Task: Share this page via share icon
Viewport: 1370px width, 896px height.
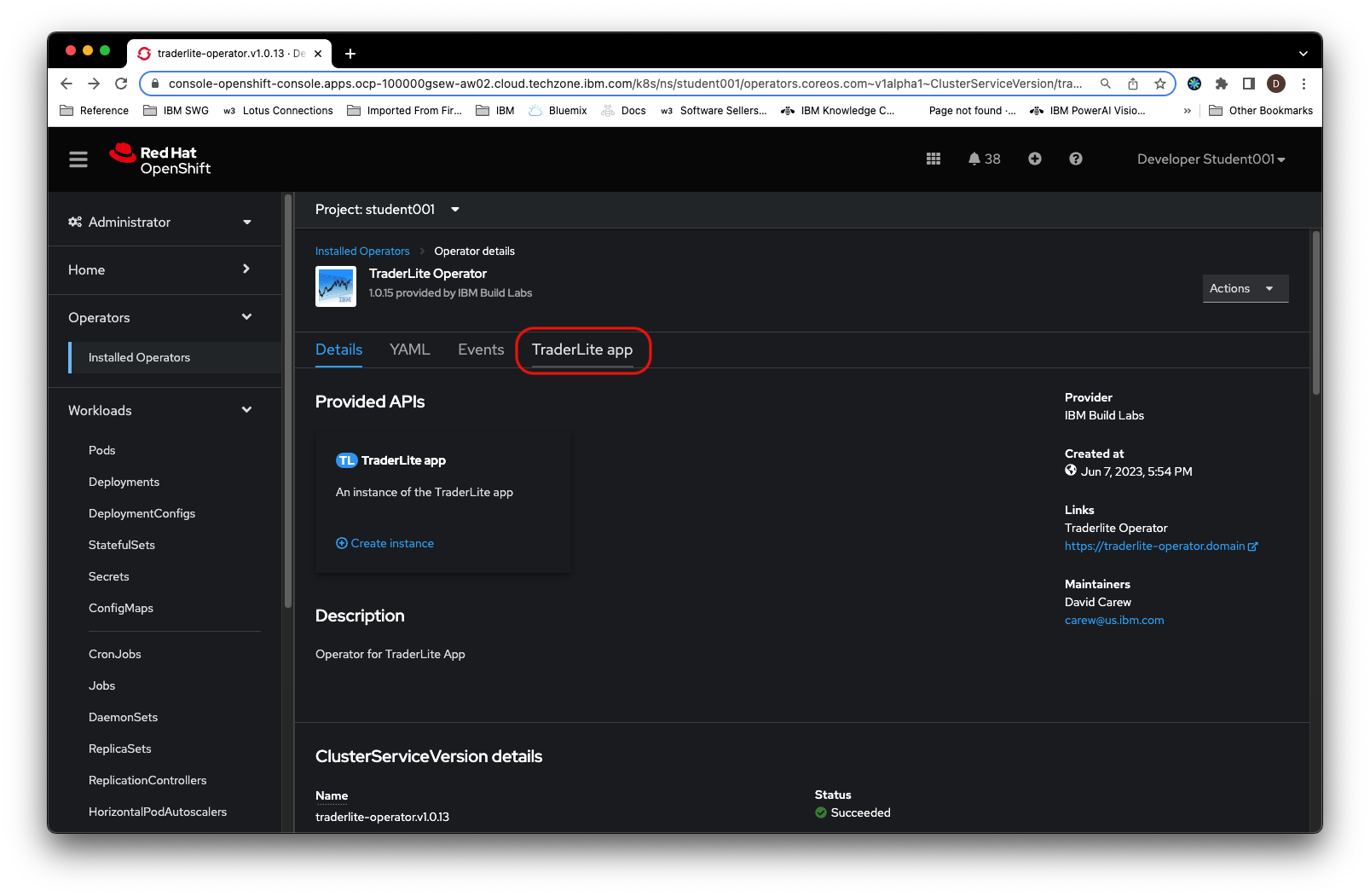Action: coord(1133,84)
